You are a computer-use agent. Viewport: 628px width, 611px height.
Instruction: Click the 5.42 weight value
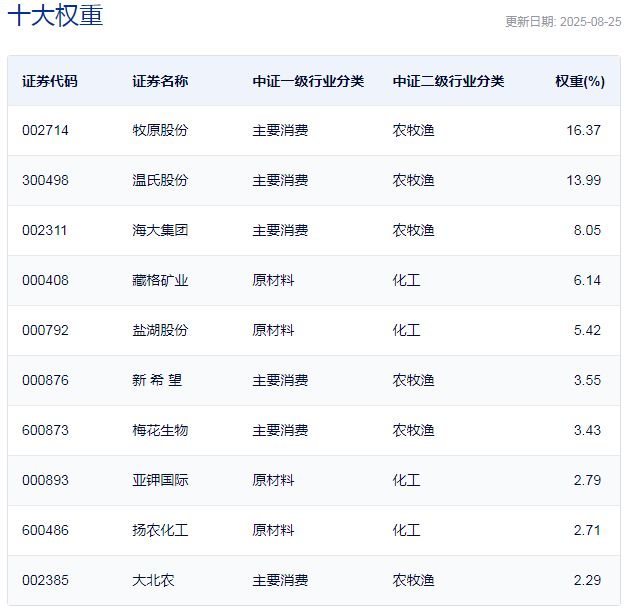[x=587, y=330]
